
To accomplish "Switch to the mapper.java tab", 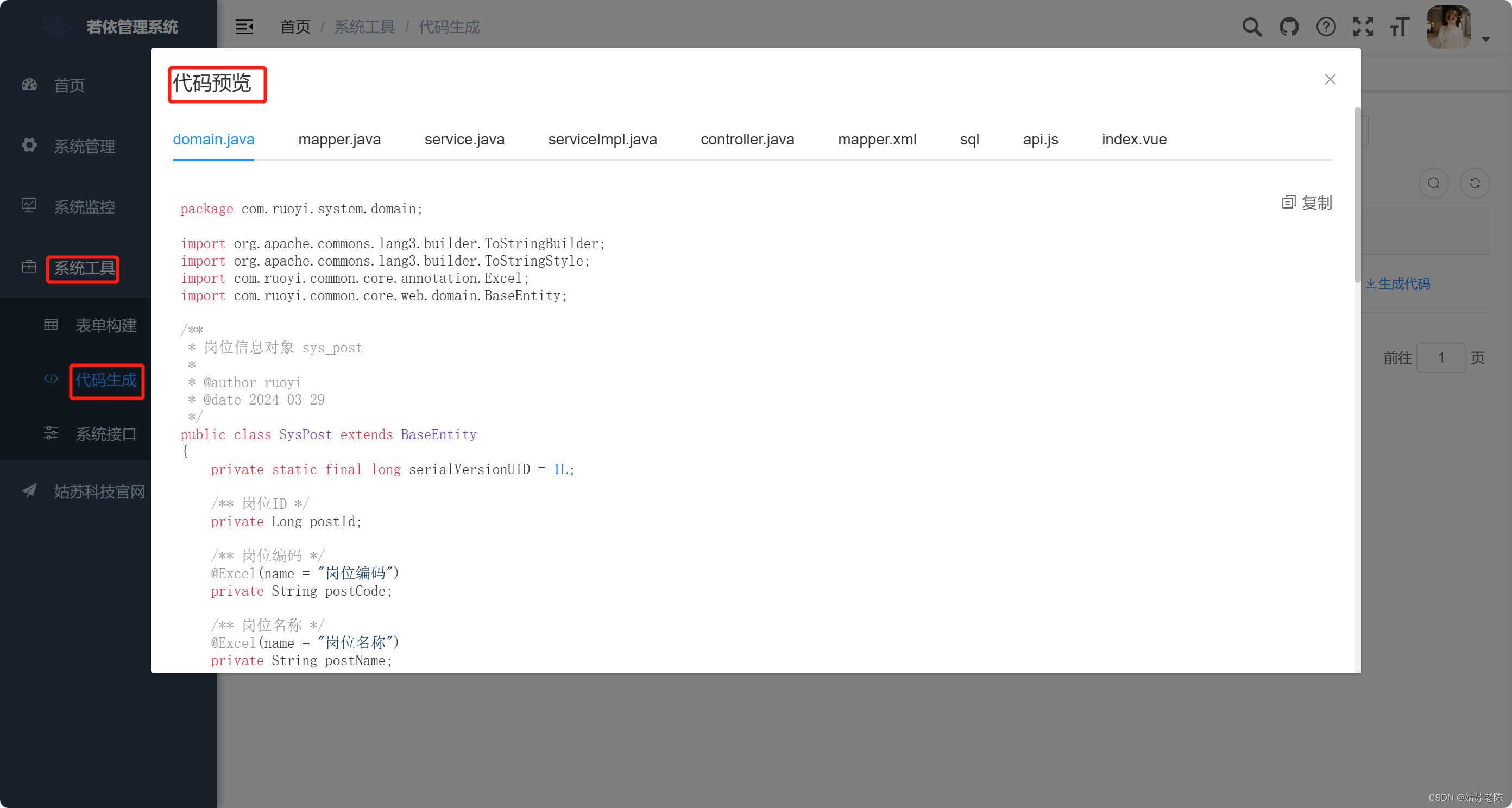I will click(339, 139).
